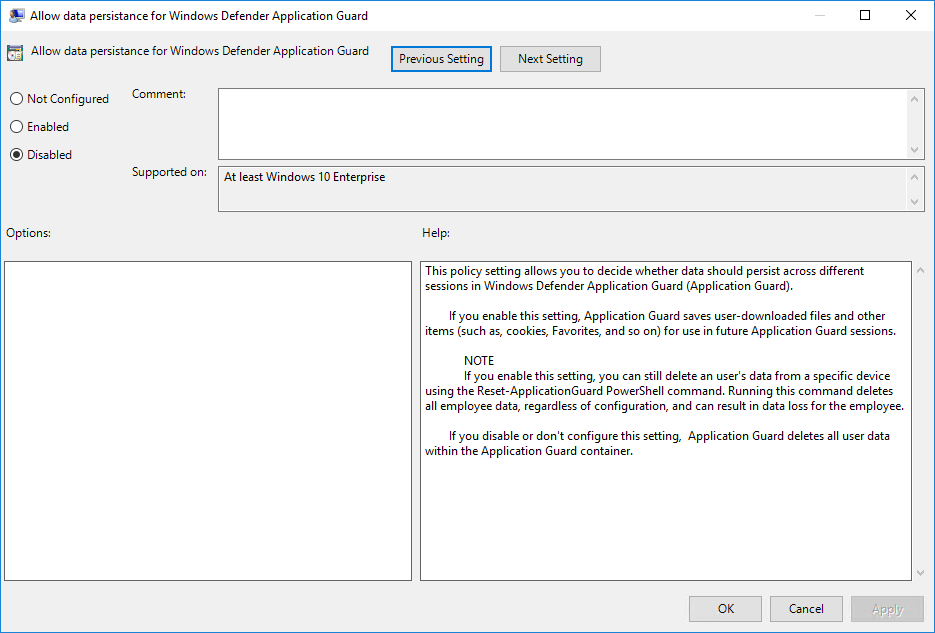This screenshot has height=633, width=935.
Task: Click 'Reset-ApplicationGuard PowerShell command' text
Action: click(x=598, y=391)
